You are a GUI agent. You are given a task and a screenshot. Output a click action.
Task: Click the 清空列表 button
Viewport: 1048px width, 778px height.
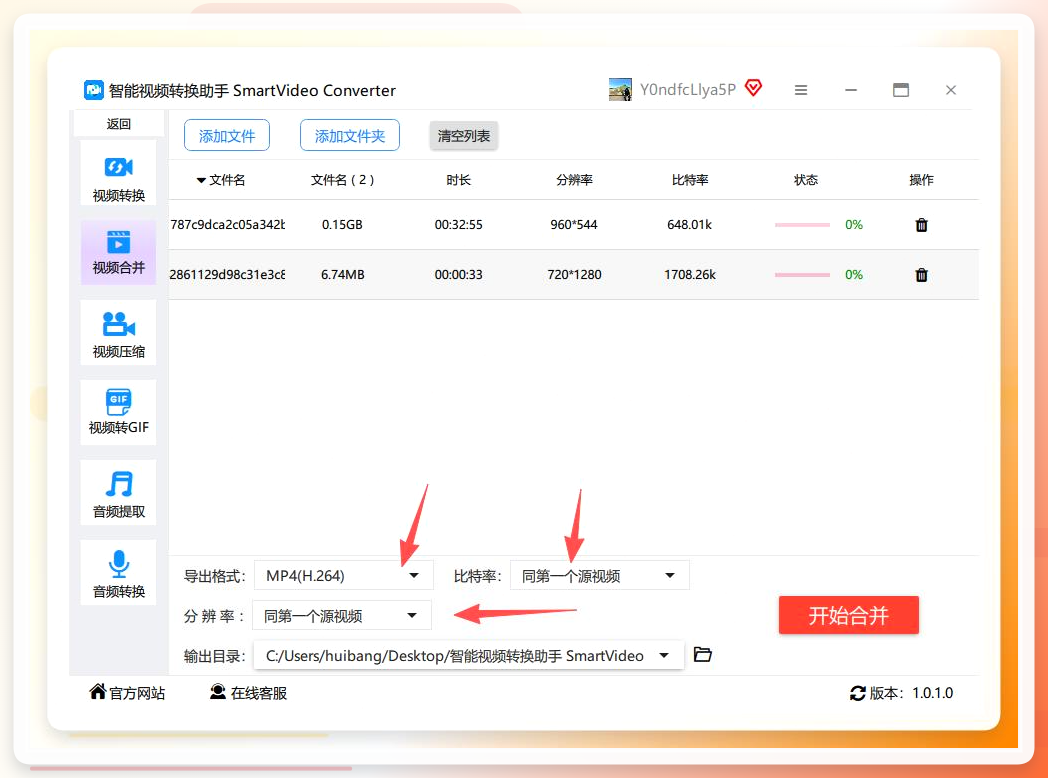(463, 136)
